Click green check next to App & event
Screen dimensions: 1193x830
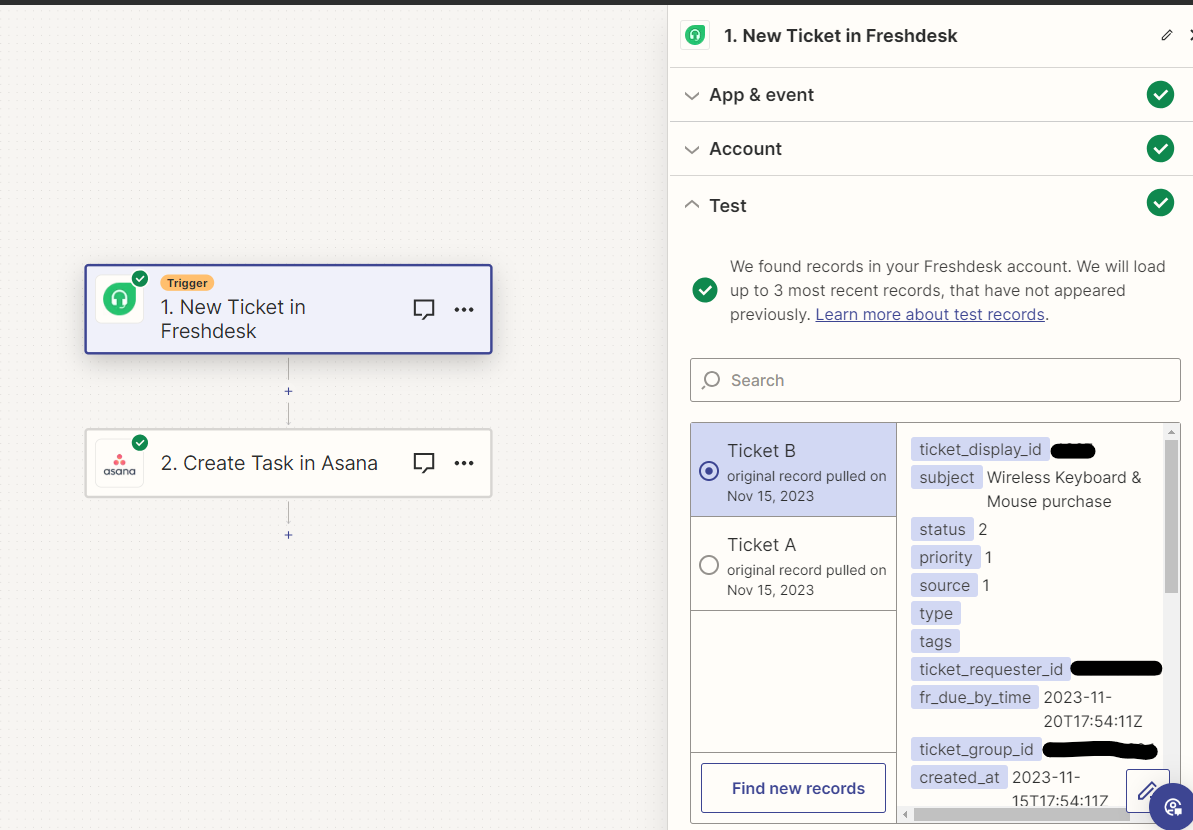[x=1160, y=94]
